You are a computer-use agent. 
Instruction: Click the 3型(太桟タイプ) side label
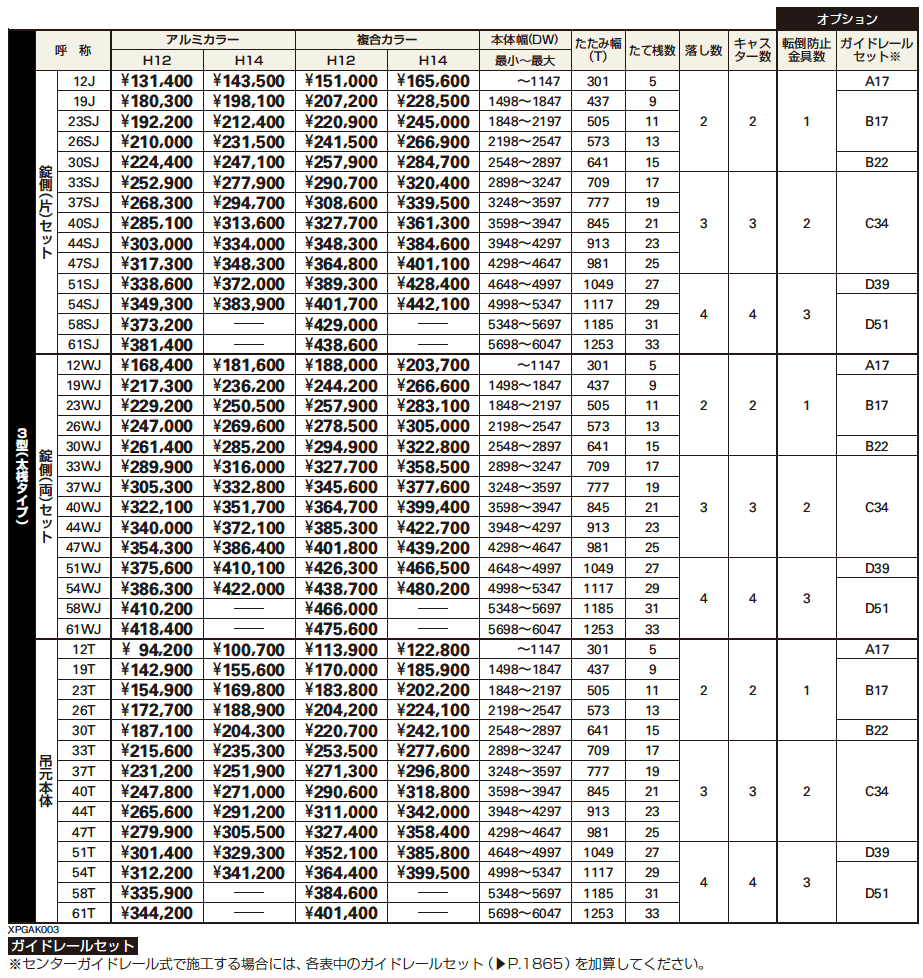(21, 487)
